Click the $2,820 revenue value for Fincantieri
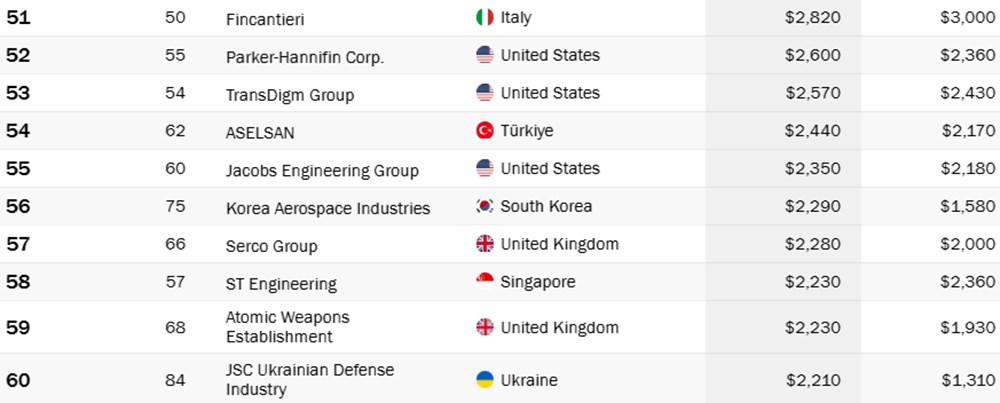 click(813, 17)
